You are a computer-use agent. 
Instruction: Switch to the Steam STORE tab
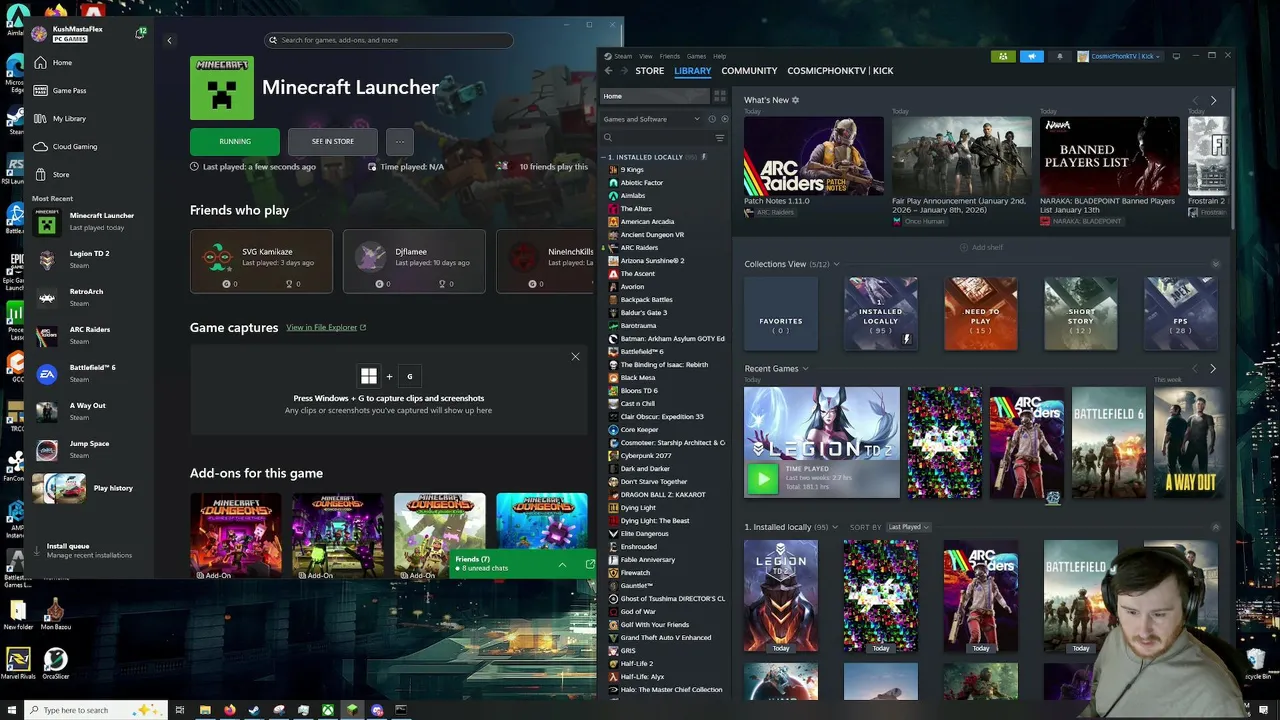(x=650, y=71)
